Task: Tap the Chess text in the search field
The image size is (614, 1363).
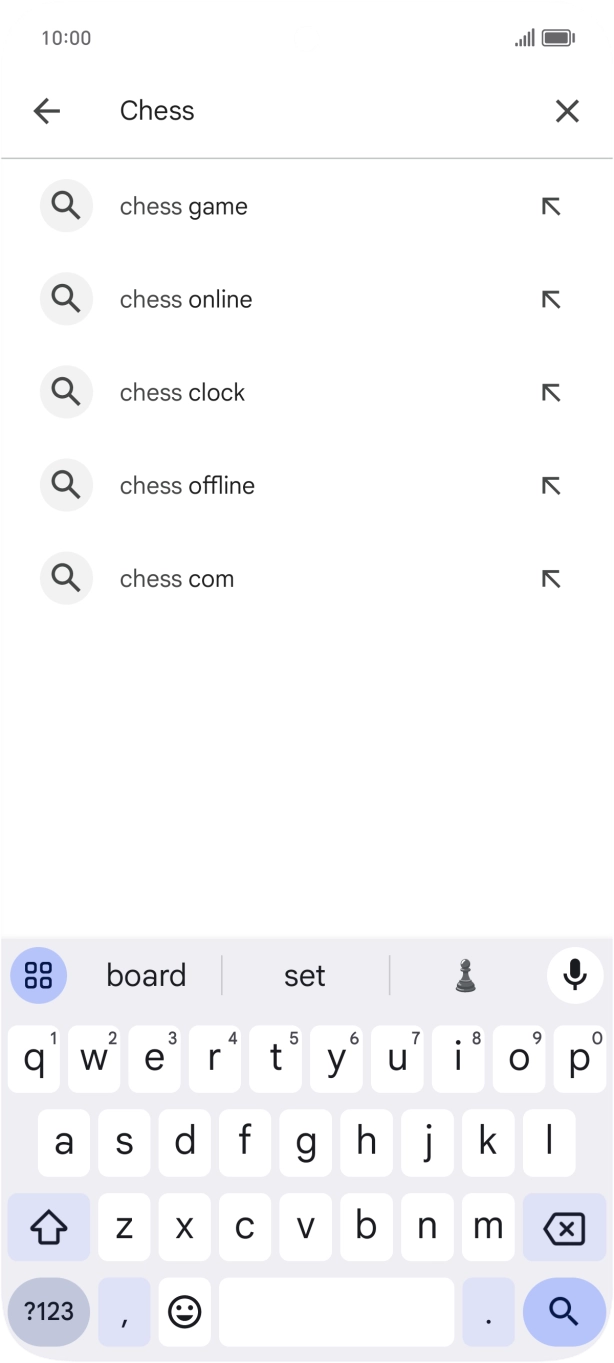Action: coord(157,111)
